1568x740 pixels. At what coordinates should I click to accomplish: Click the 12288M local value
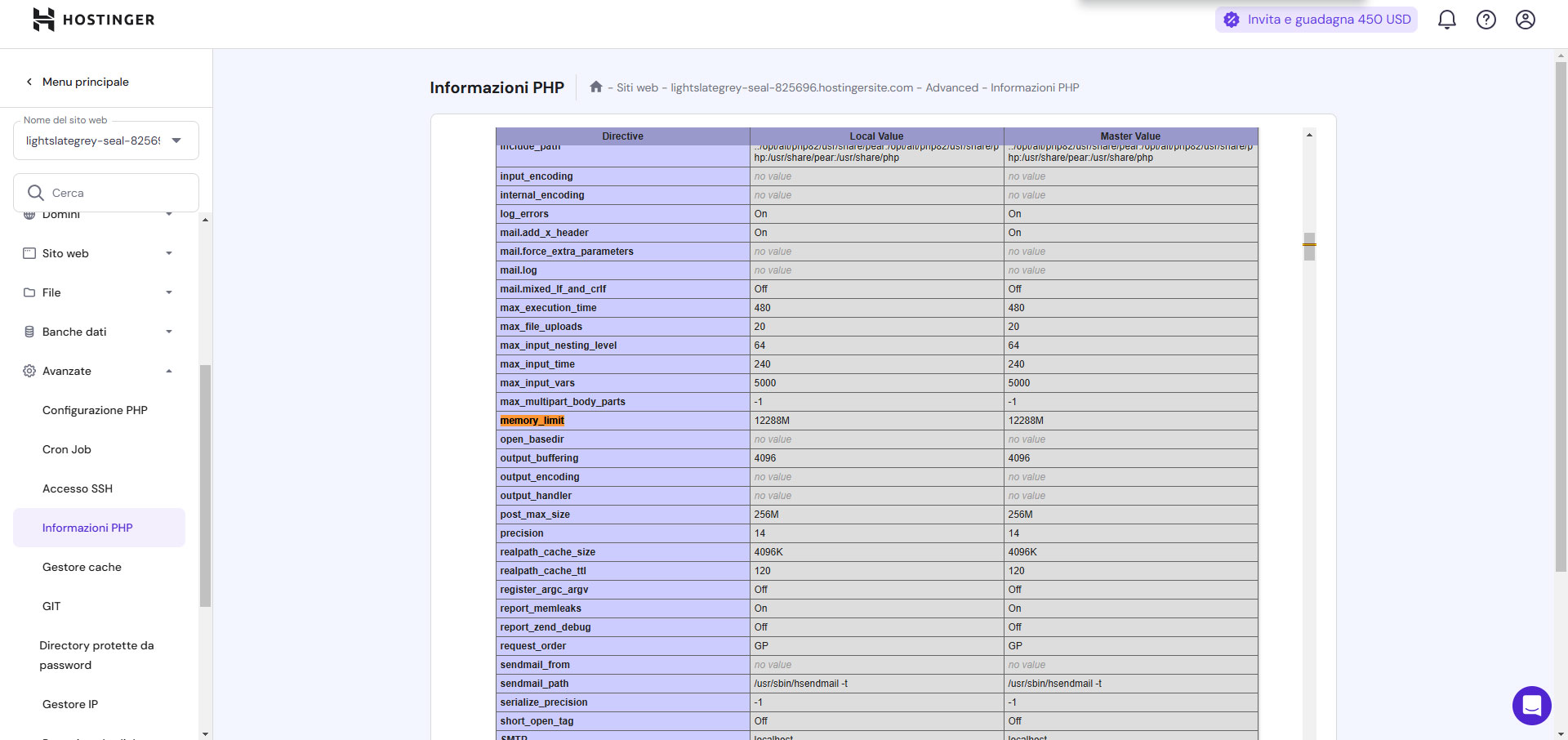click(772, 421)
